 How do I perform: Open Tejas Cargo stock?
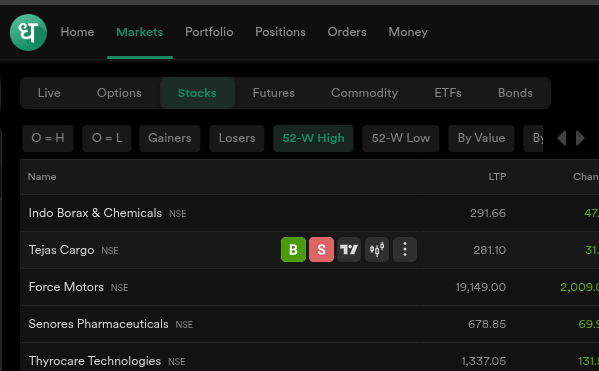62,250
